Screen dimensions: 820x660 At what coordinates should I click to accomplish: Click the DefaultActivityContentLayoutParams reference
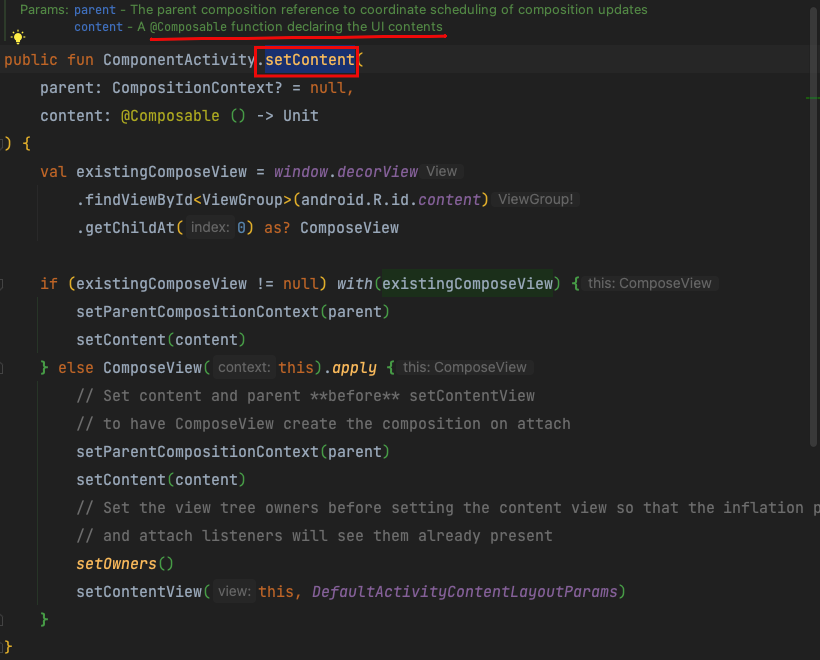point(464,591)
